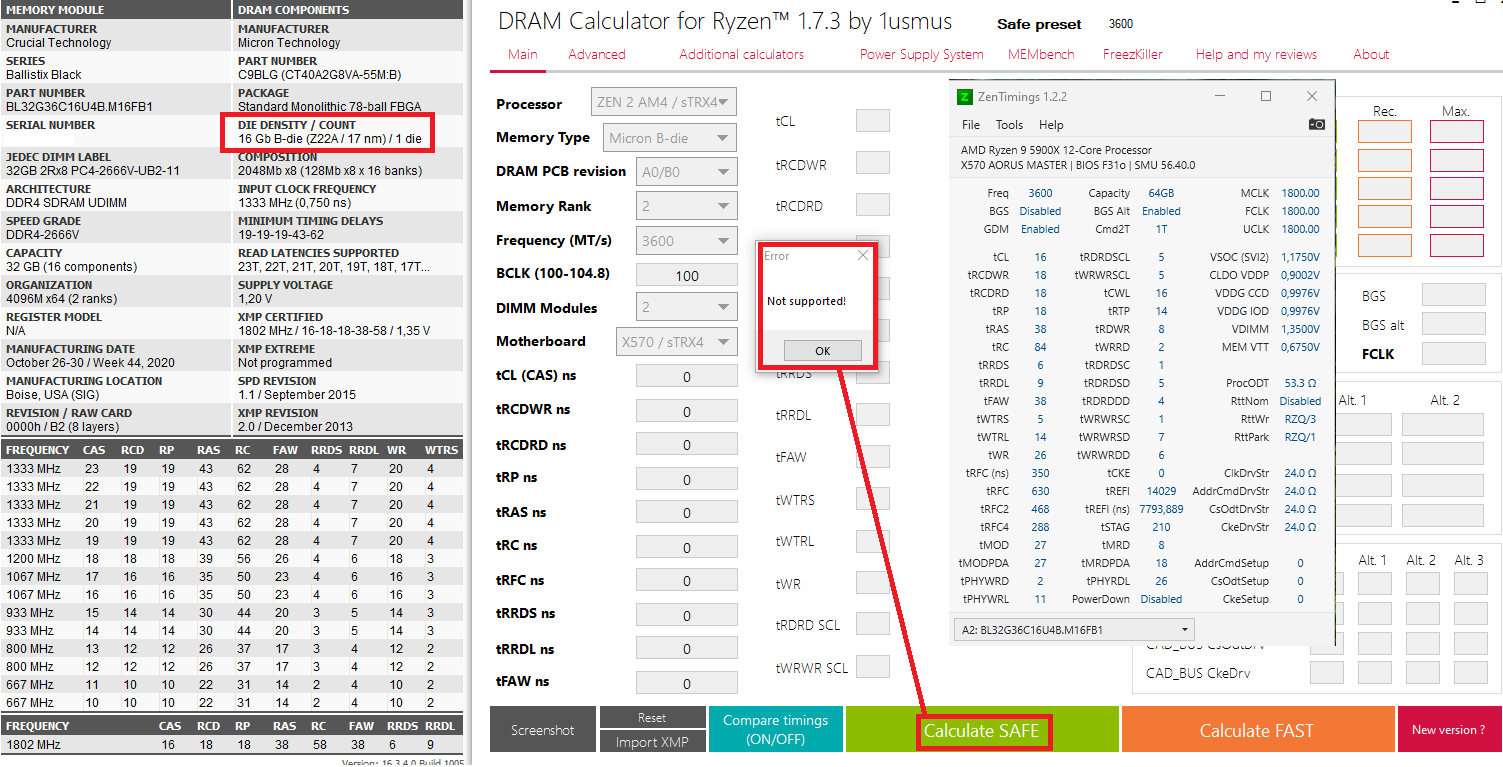The height and width of the screenshot is (767, 1503).
Task: Switch to the Main tab
Action: [x=522, y=55]
